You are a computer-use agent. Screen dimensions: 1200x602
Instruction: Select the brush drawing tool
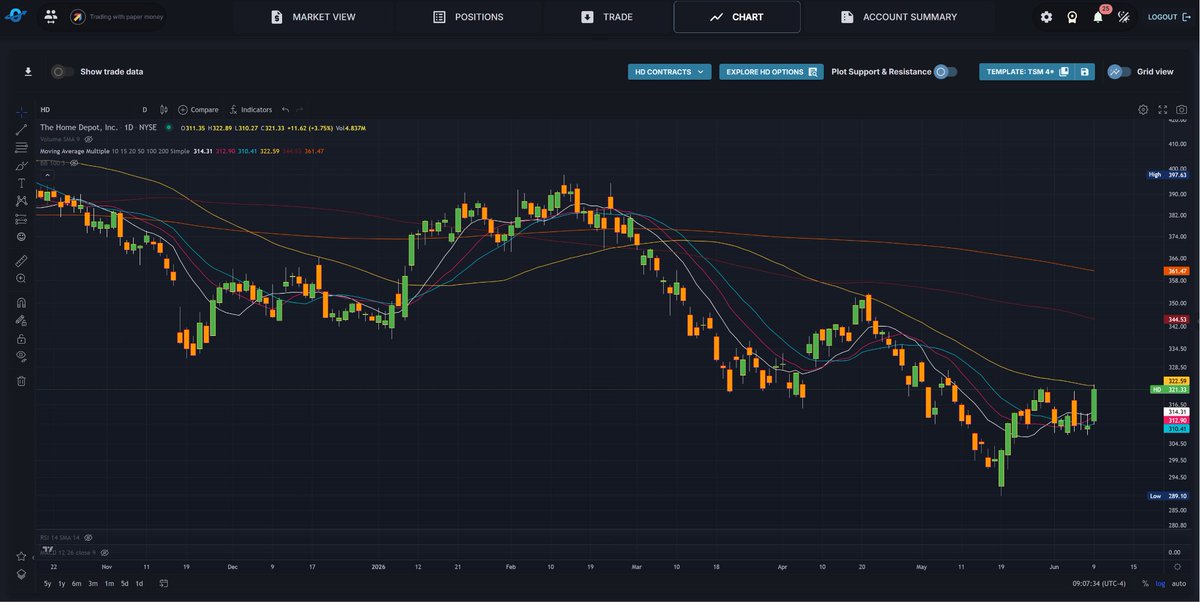click(21, 165)
